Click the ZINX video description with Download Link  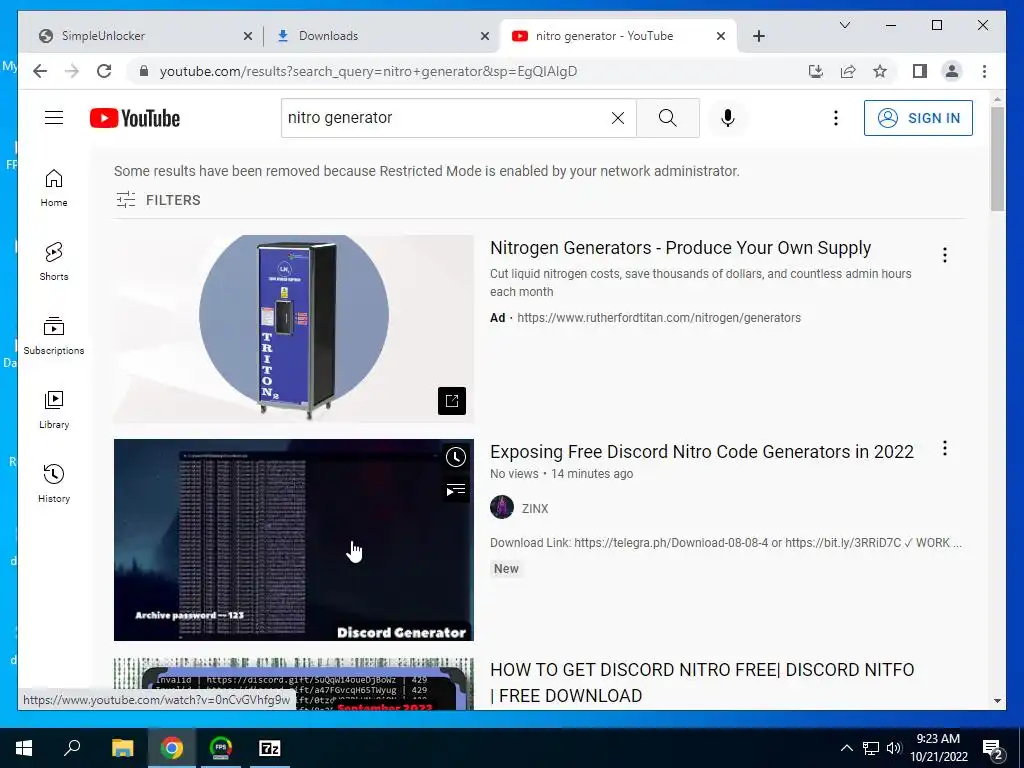(x=726, y=543)
